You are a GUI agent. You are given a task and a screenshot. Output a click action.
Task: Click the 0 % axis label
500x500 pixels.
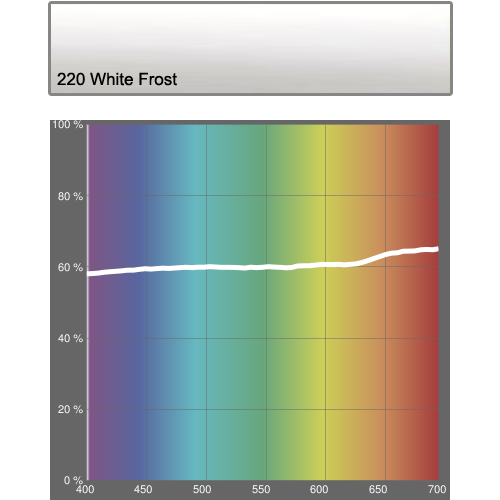pos(73,480)
